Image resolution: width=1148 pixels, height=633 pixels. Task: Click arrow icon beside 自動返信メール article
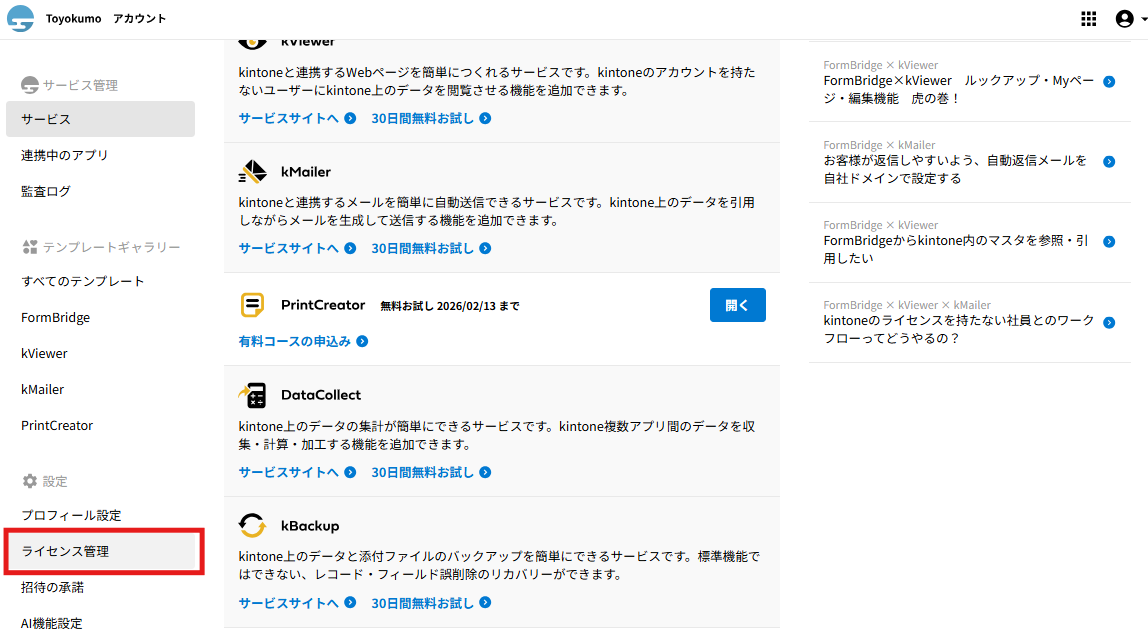(1109, 162)
